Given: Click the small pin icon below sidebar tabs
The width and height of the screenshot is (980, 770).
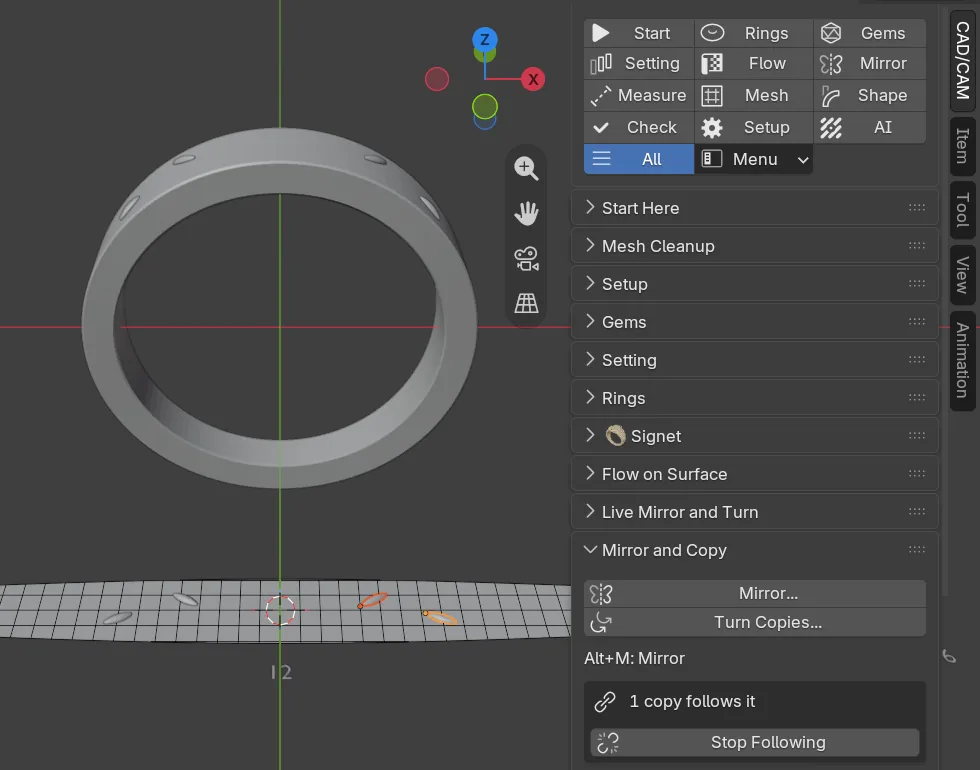Looking at the screenshot, I should click(x=949, y=656).
